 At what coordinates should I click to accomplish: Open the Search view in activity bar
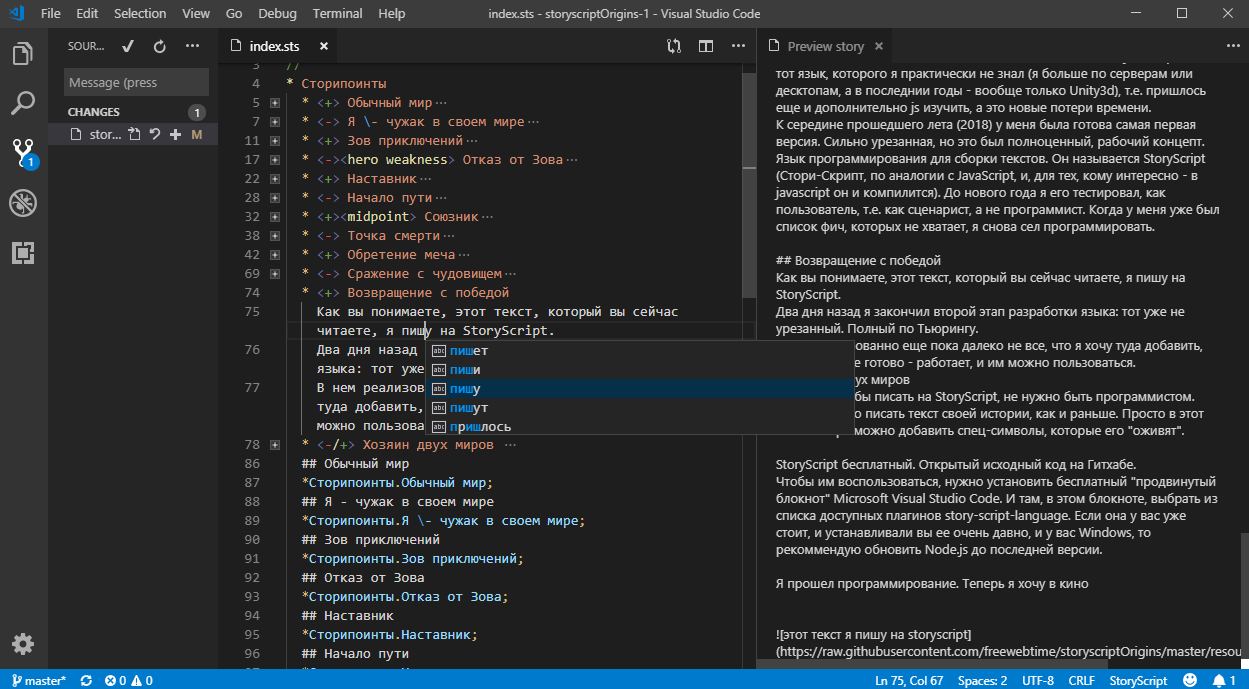23,102
